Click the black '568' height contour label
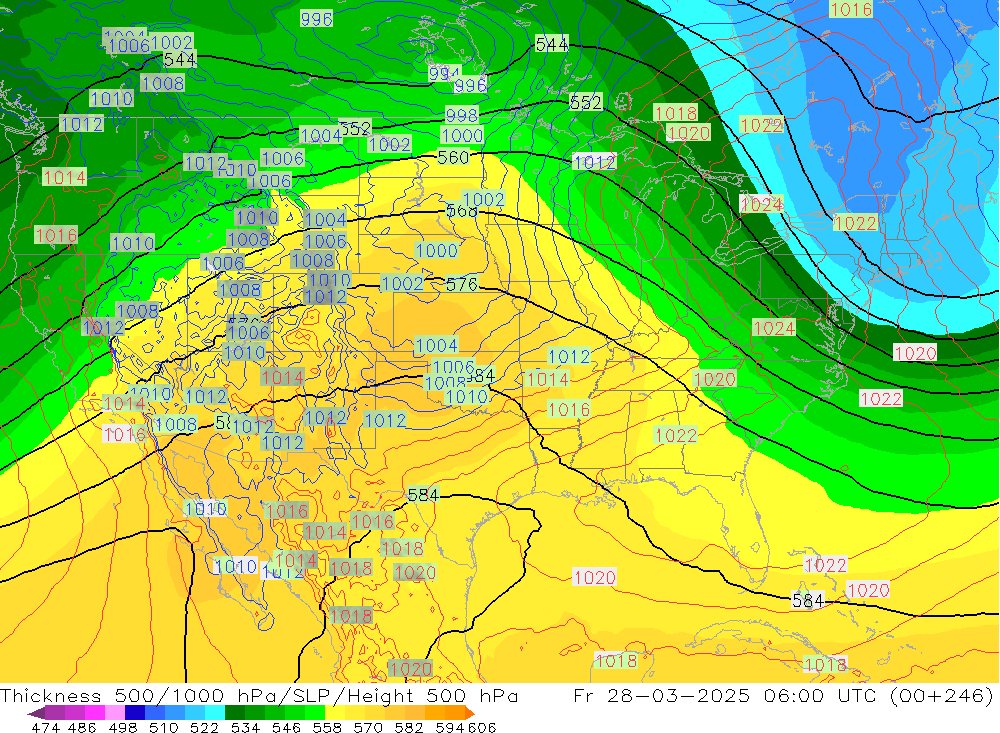The height and width of the screenshot is (733, 1000). (x=461, y=211)
